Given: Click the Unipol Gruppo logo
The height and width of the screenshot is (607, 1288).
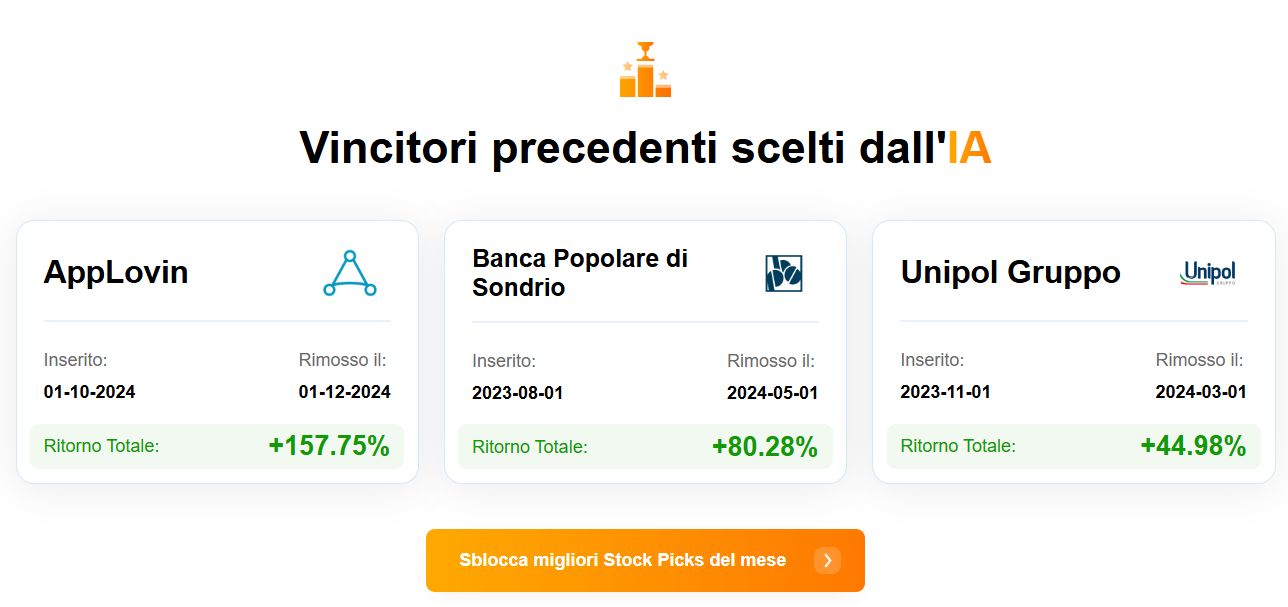Looking at the screenshot, I should click(1208, 273).
